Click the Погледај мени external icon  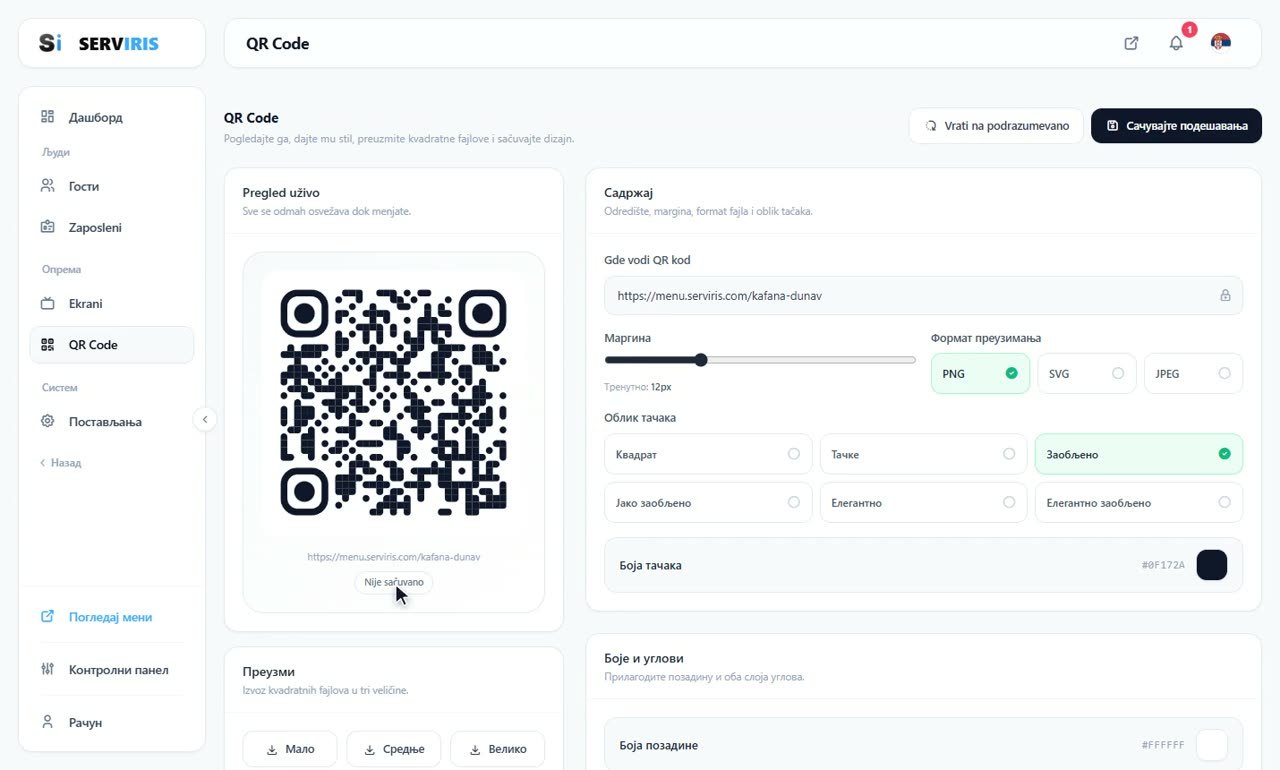47,617
